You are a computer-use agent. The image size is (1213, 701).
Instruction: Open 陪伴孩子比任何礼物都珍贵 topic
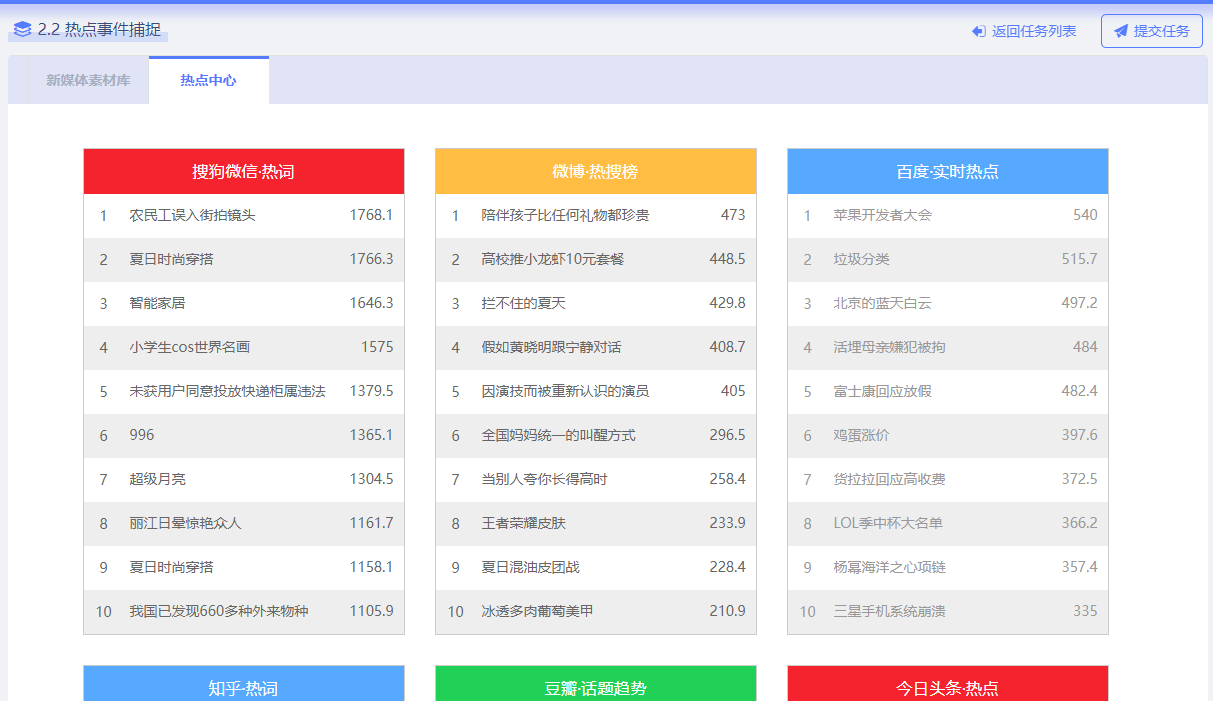pos(565,215)
